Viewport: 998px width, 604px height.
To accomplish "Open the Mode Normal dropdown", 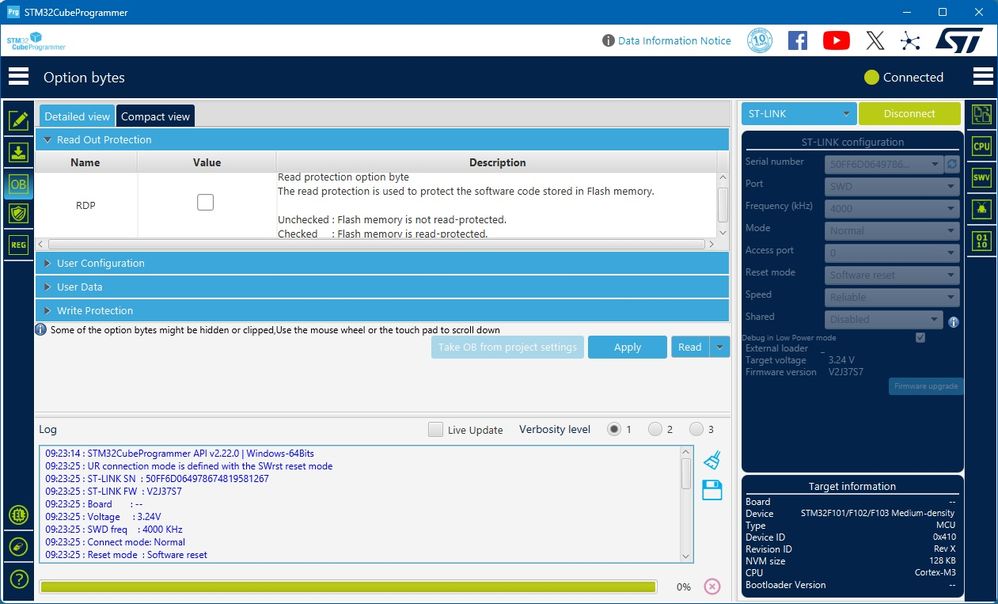I will 892,230.
